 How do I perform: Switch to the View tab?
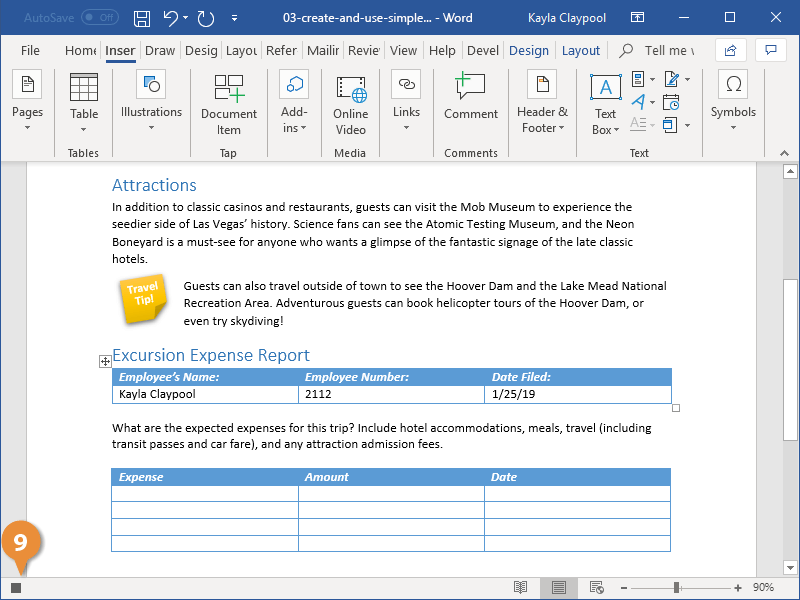click(x=403, y=51)
